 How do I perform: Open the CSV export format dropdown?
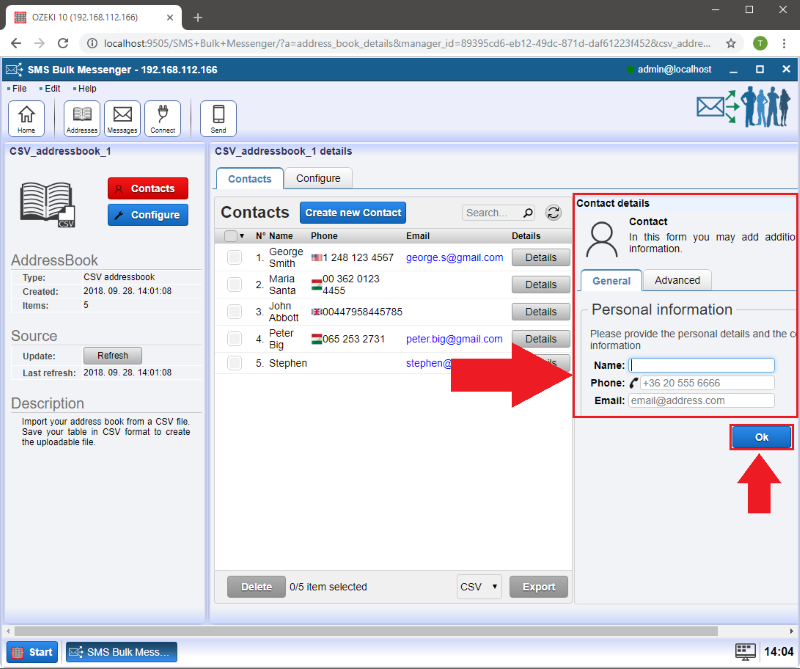pyautogui.click(x=479, y=587)
